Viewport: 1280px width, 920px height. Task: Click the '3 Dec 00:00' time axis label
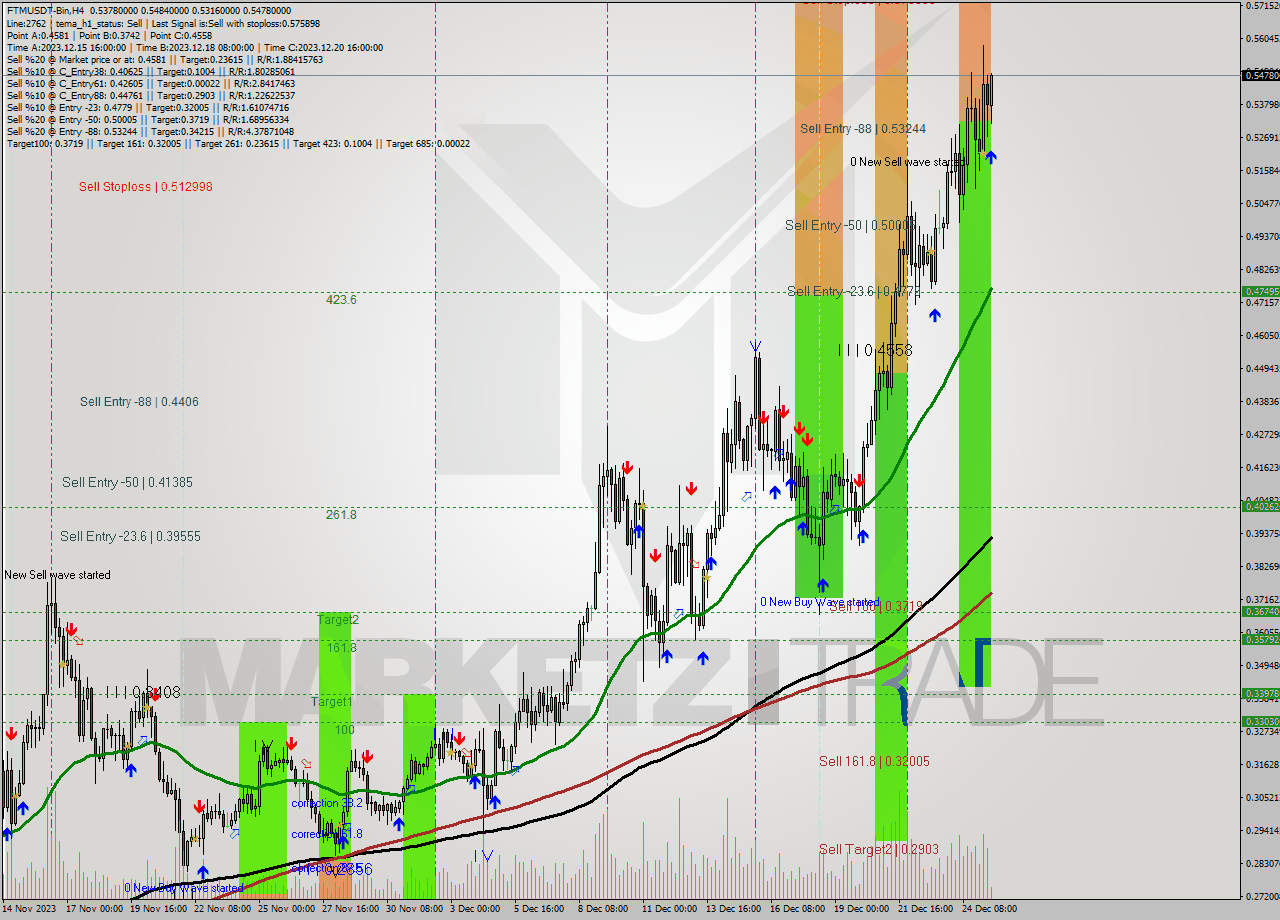tap(475, 909)
